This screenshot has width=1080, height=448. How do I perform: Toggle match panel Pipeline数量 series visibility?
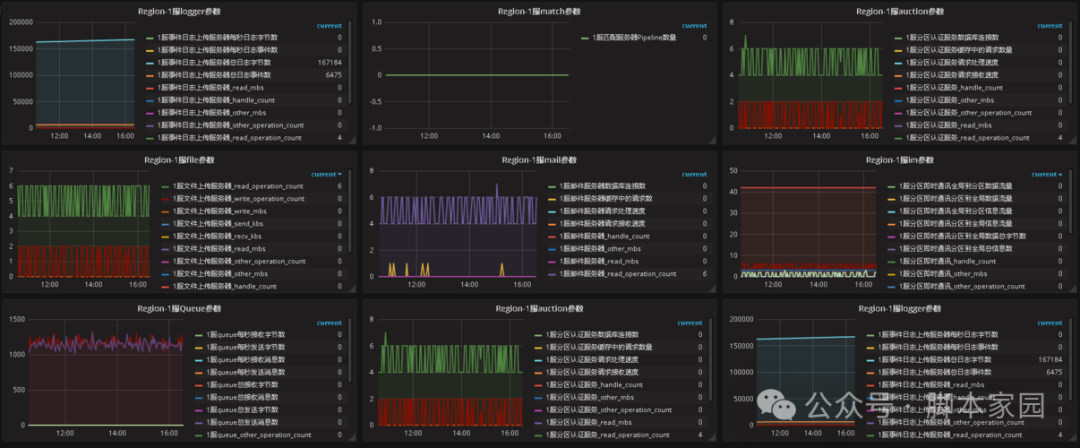pyautogui.click(x=634, y=38)
